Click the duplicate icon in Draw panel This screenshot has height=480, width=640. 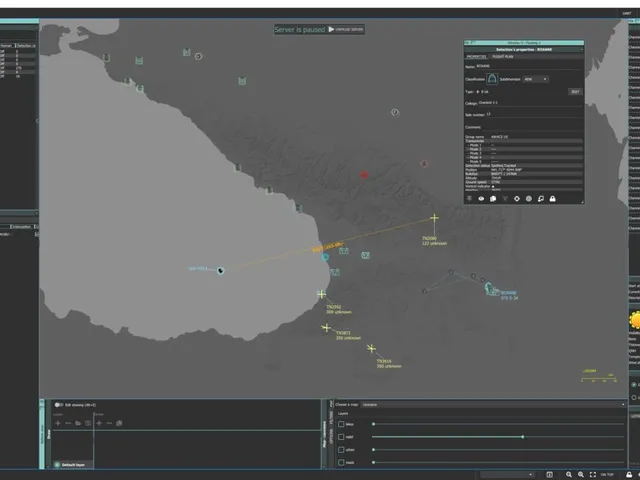click(119, 423)
